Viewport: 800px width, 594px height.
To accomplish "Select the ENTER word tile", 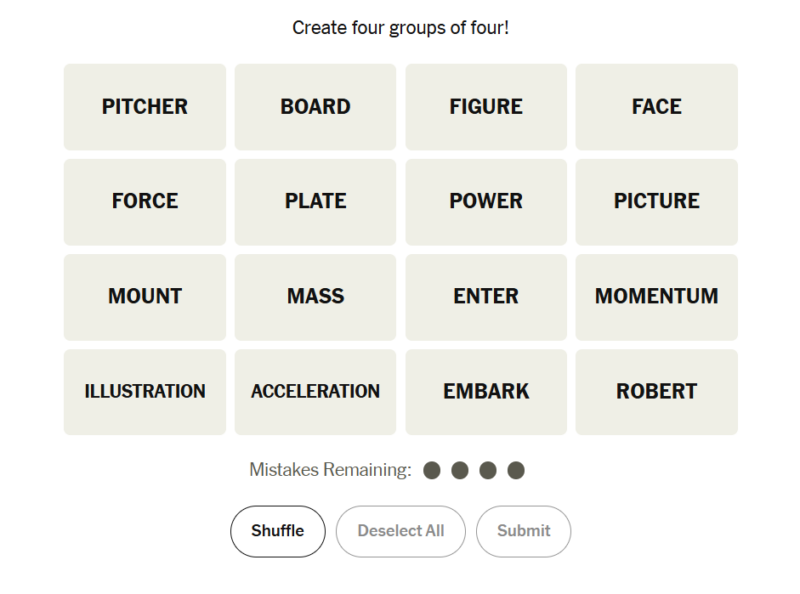I will coord(486,297).
